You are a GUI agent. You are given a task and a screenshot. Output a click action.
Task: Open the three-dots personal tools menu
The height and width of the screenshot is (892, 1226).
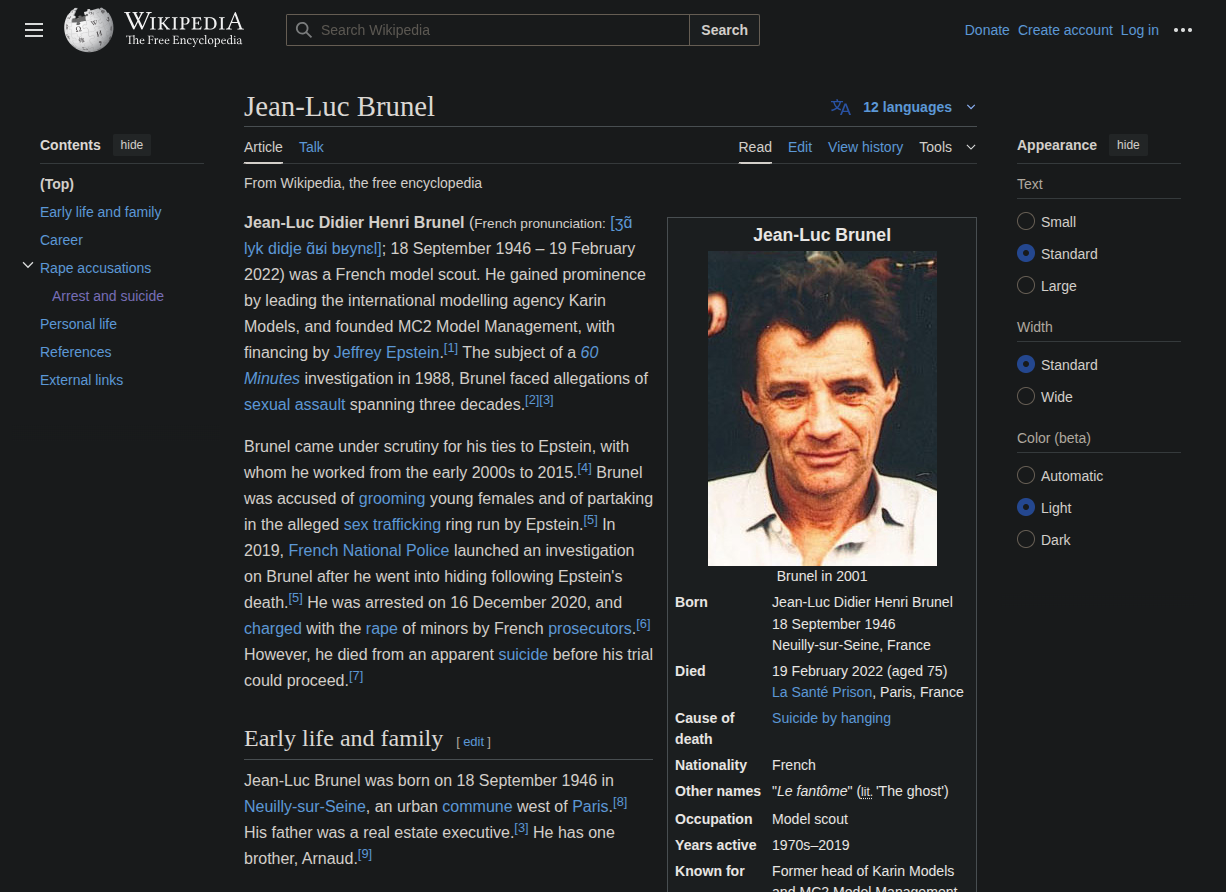1183,30
